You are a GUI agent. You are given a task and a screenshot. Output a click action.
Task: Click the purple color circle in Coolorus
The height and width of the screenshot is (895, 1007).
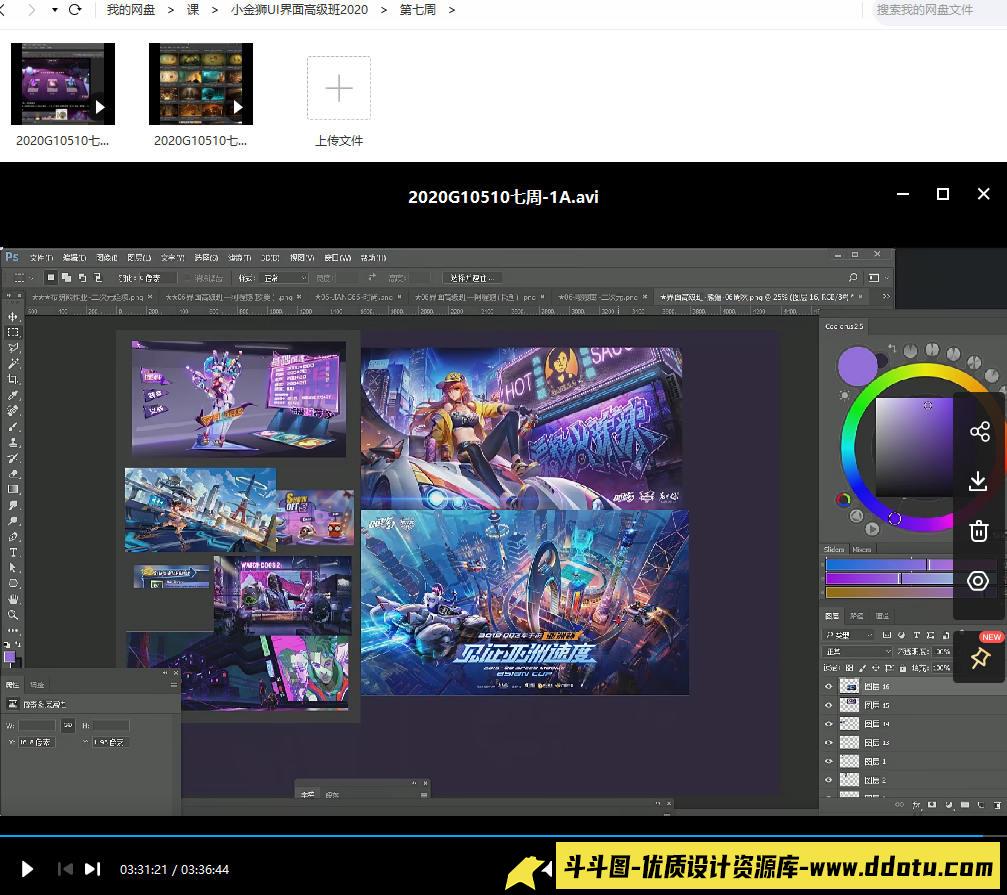point(857,366)
